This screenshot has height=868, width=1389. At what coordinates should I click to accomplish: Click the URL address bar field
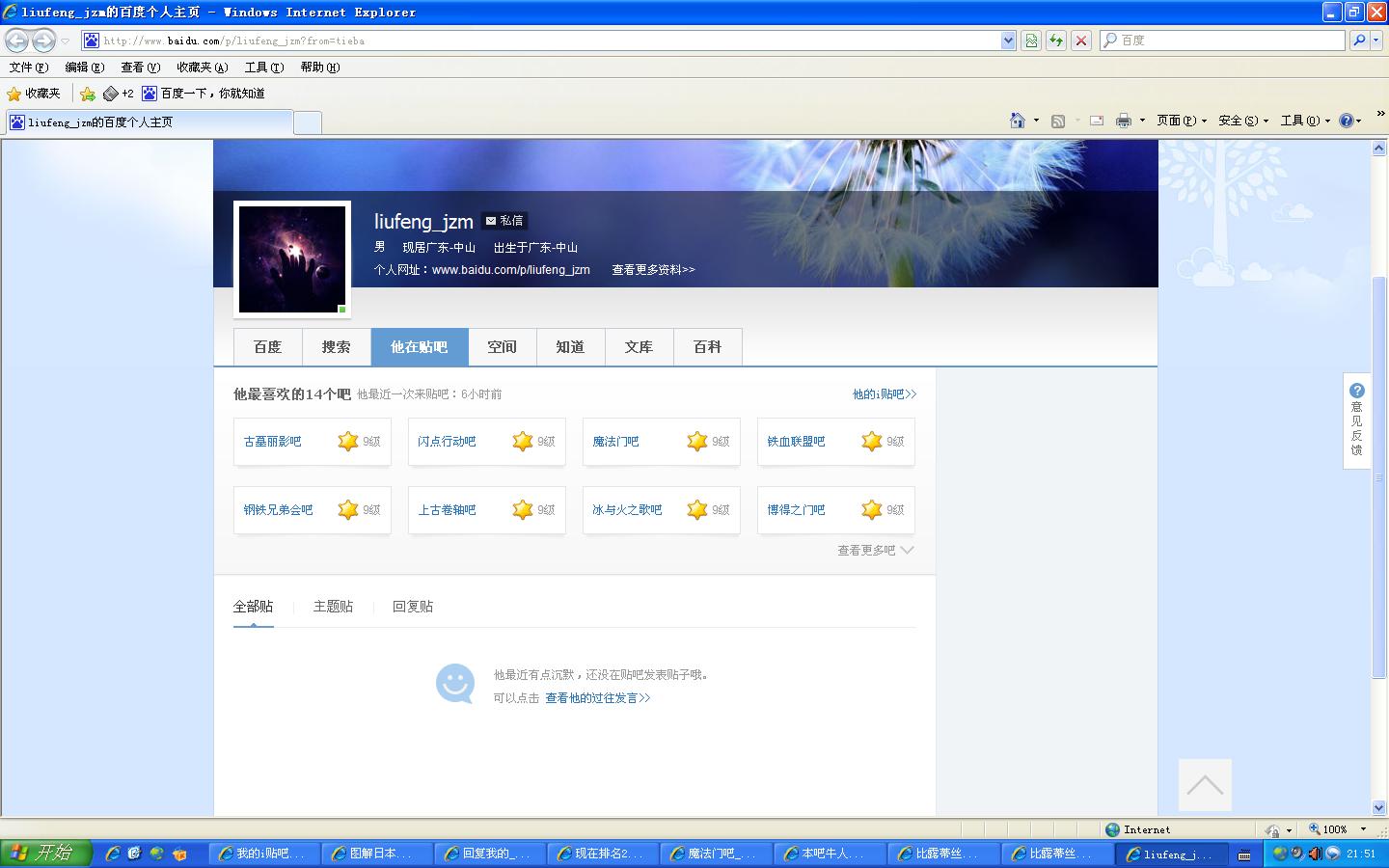click(x=550, y=41)
